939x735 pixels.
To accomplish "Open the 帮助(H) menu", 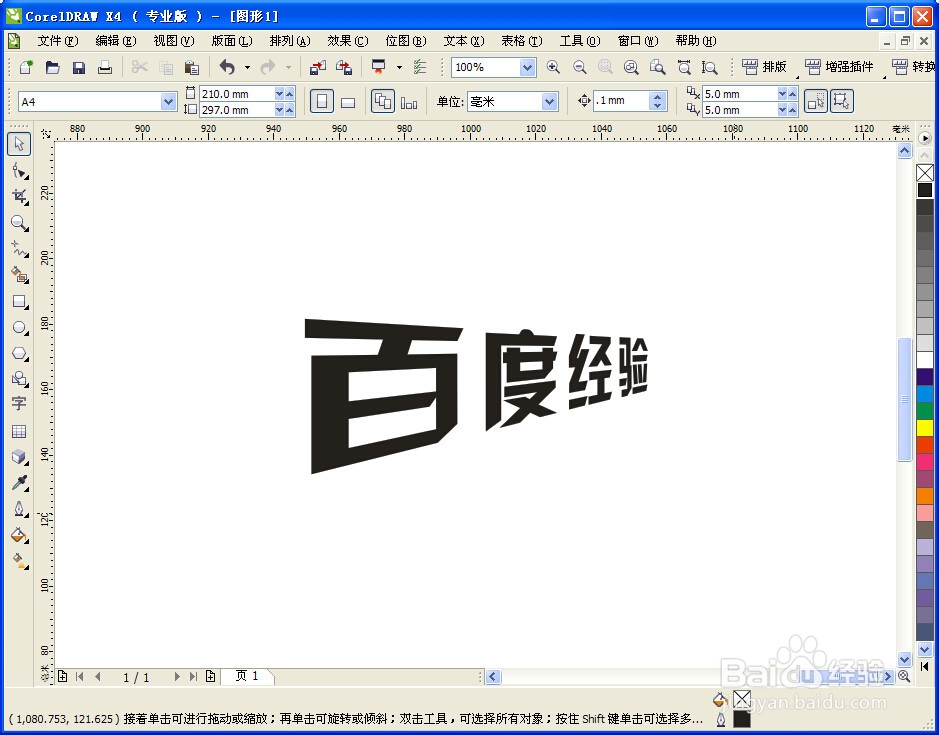I will (x=695, y=41).
